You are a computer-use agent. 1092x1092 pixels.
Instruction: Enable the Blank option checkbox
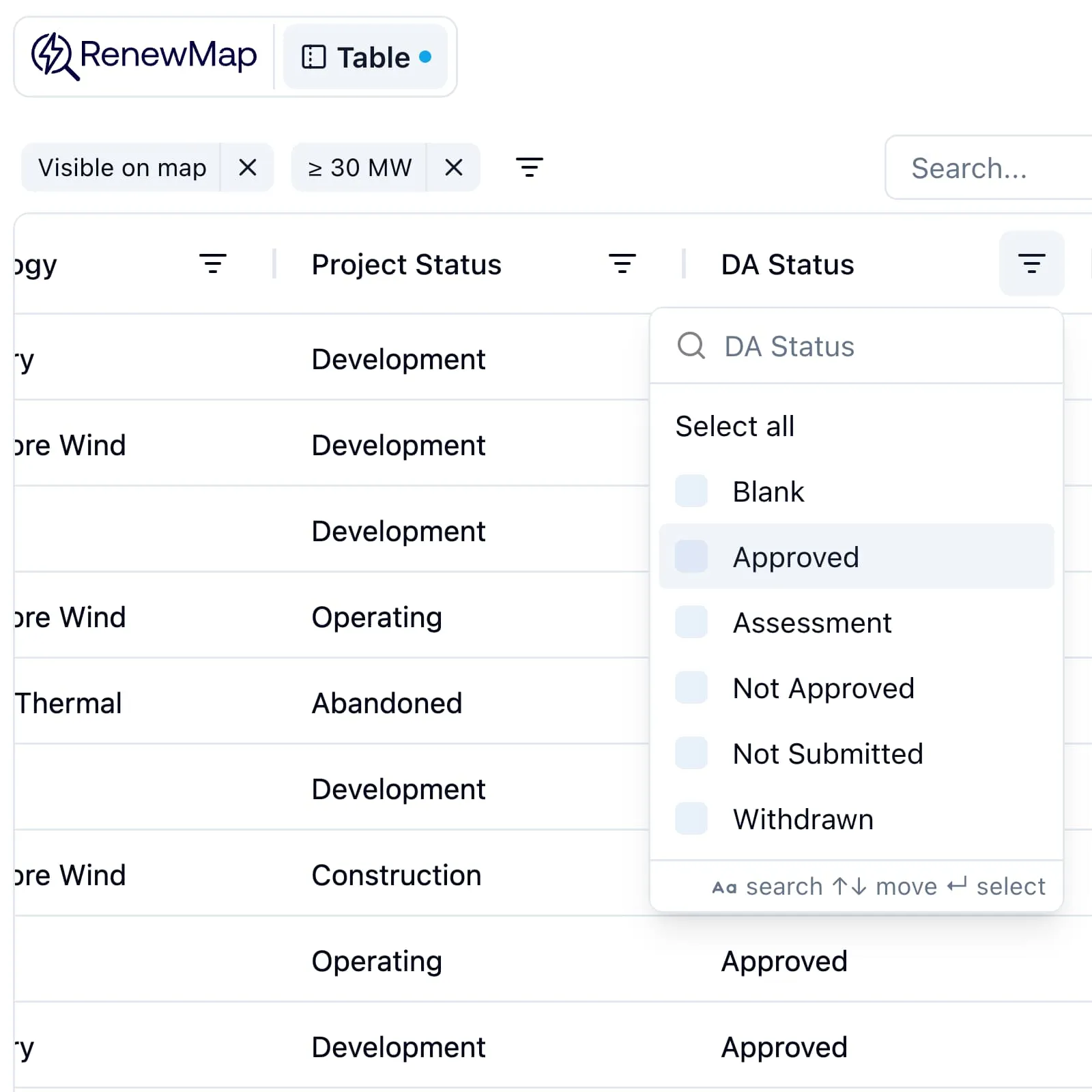691,490
